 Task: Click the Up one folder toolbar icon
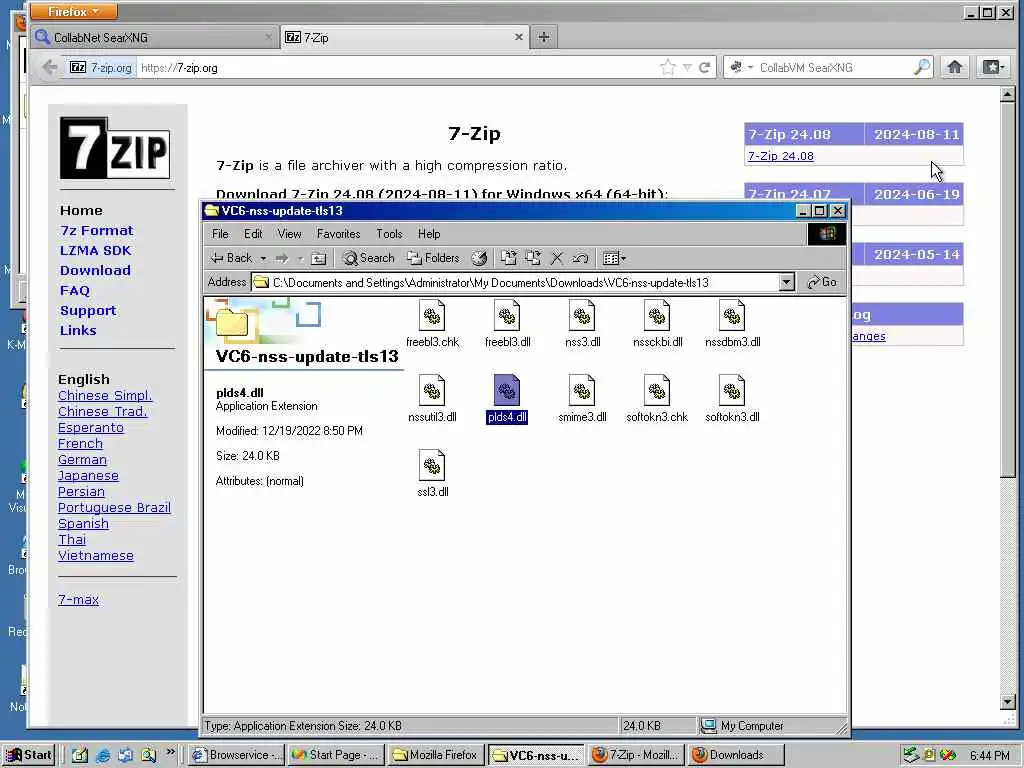[x=319, y=259]
